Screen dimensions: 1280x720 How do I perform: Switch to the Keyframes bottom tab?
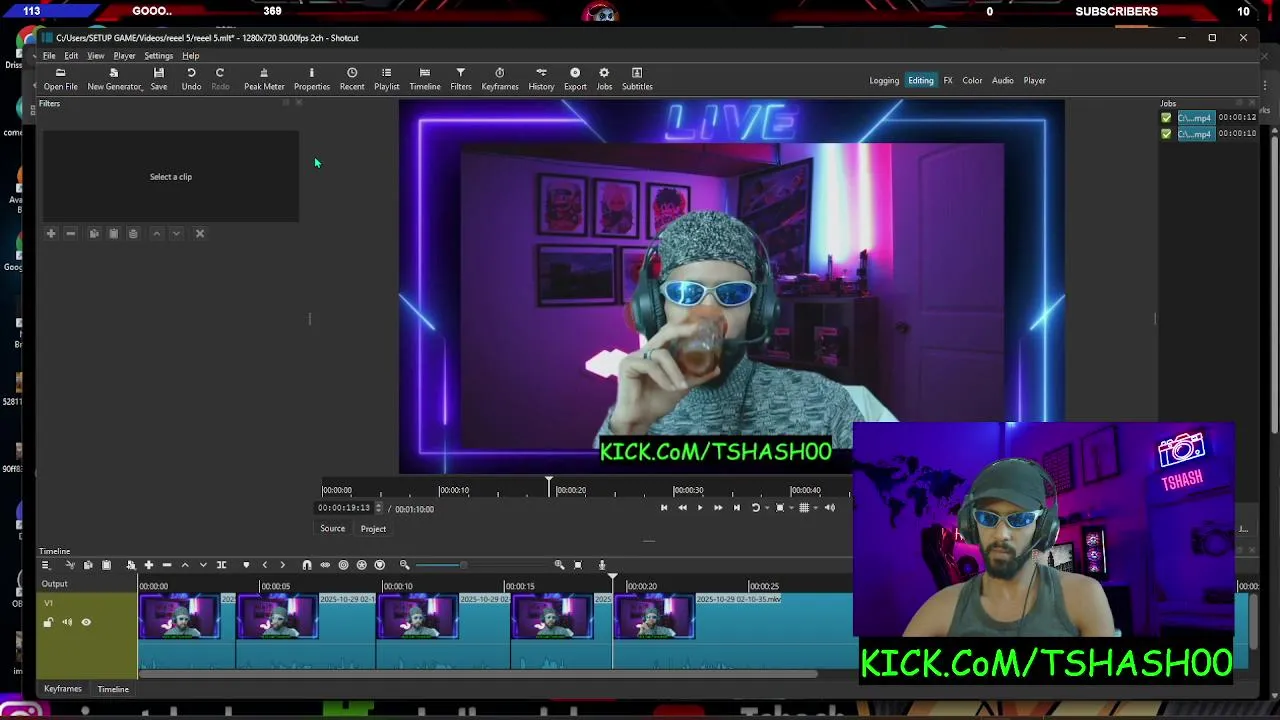(62, 689)
